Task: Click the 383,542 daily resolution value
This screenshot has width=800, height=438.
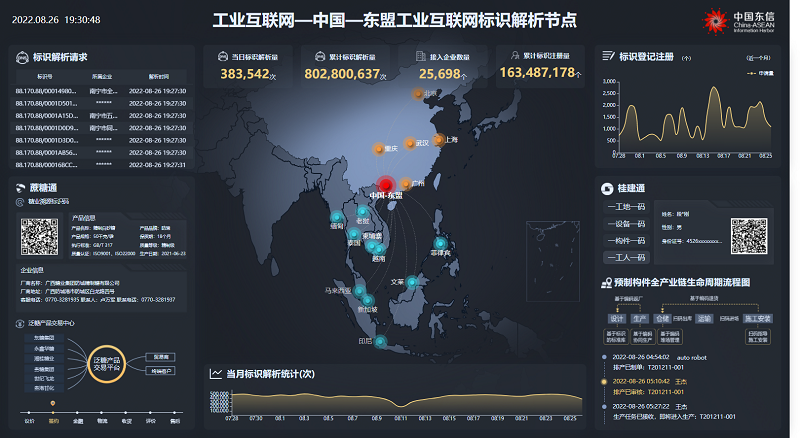Action: [244, 74]
